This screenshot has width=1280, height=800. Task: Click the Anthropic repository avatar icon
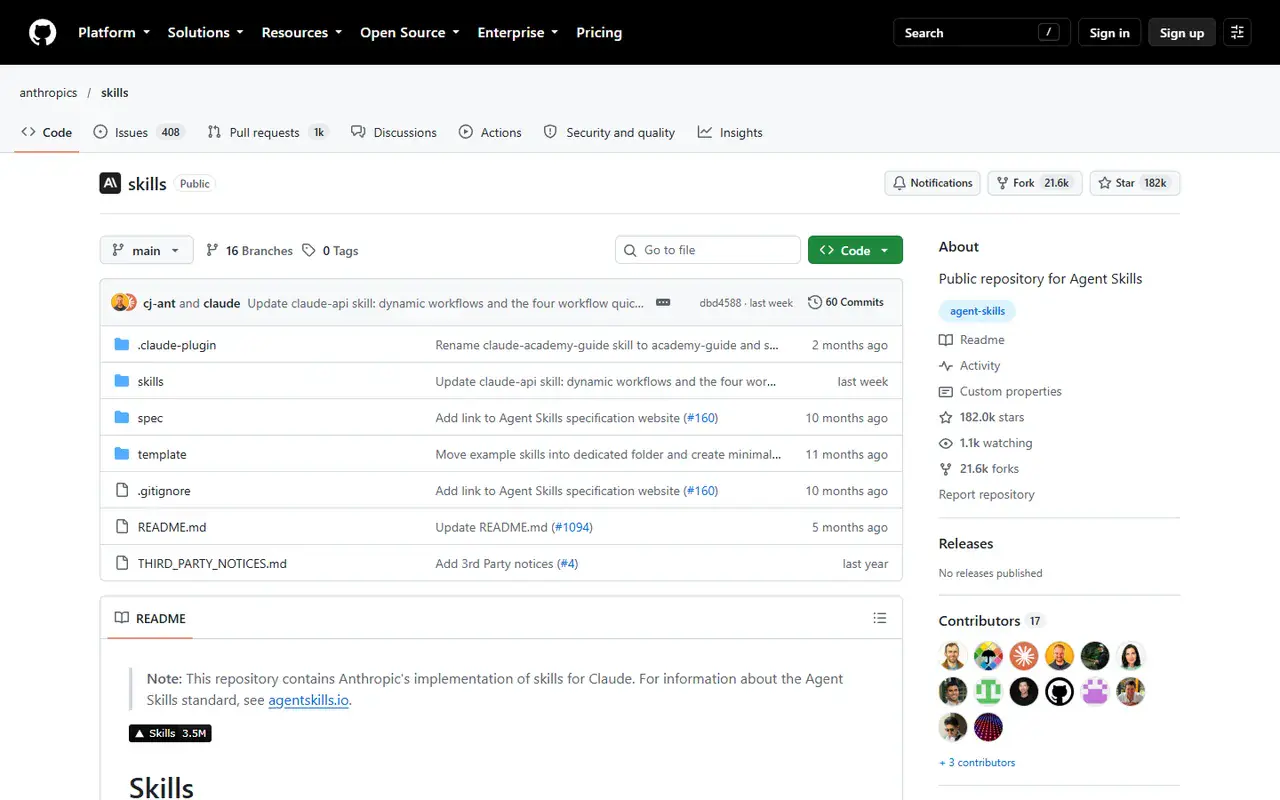point(110,183)
